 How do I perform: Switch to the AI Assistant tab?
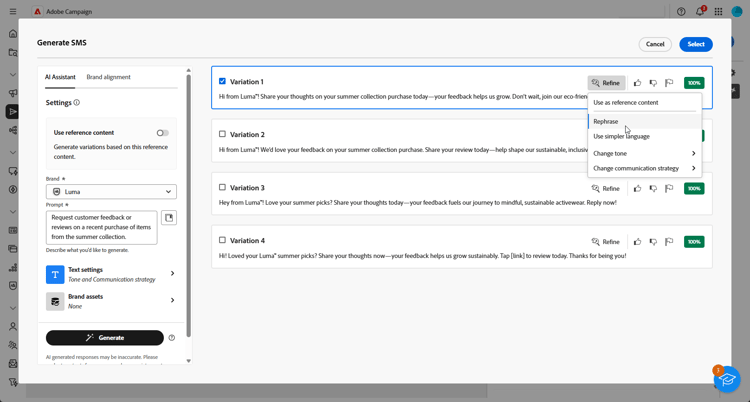[x=60, y=77]
